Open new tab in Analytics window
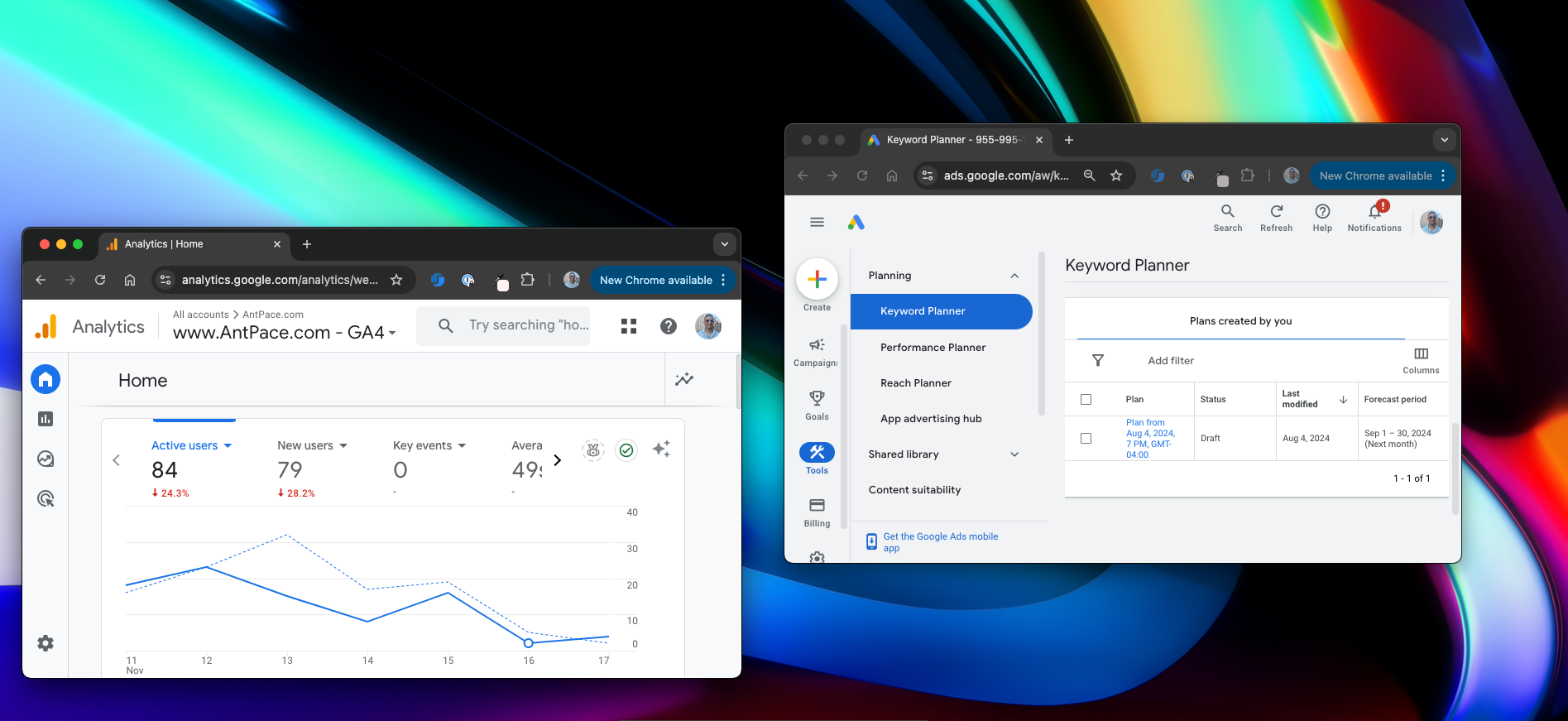The height and width of the screenshot is (721, 1568). (307, 244)
